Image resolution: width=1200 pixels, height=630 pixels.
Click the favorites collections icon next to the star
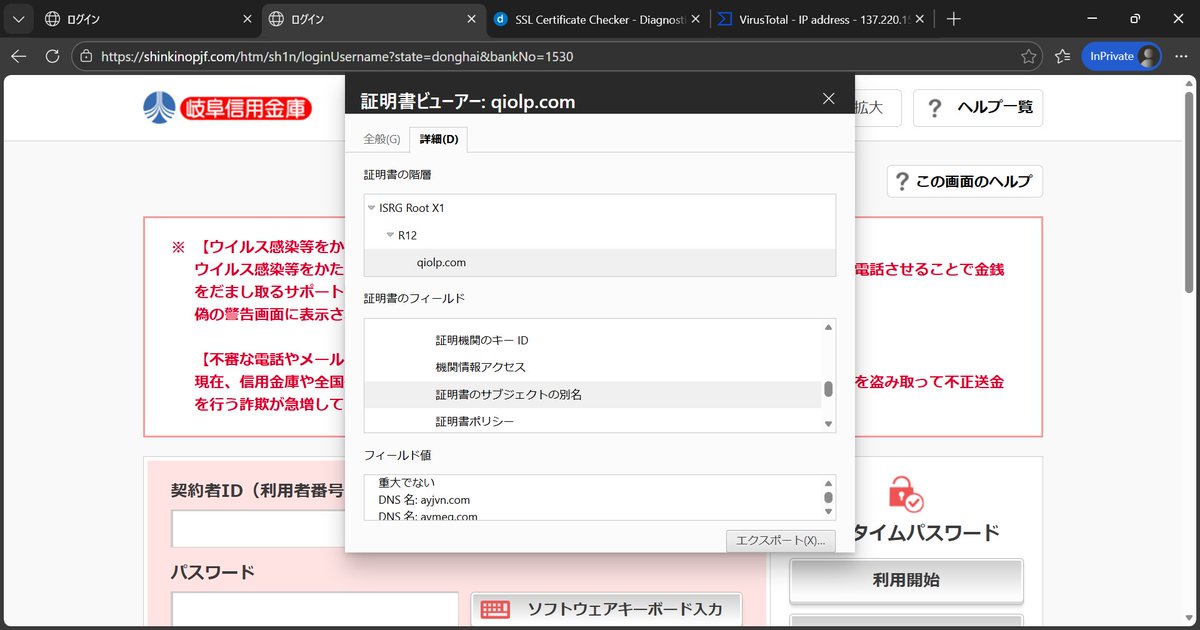pyautogui.click(x=1062, y=57)
